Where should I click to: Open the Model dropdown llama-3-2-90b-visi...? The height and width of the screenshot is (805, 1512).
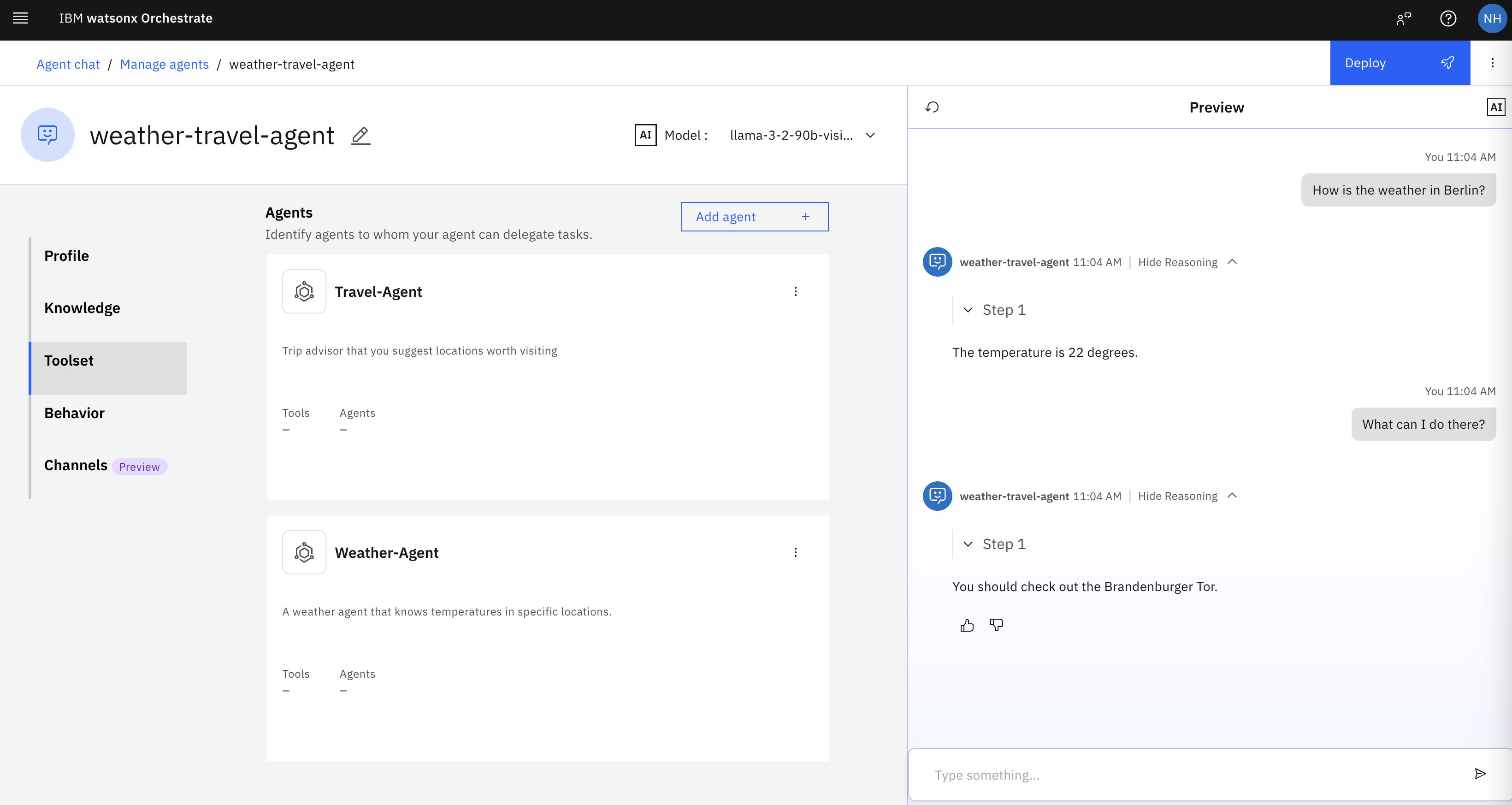[x=803, y=136]
